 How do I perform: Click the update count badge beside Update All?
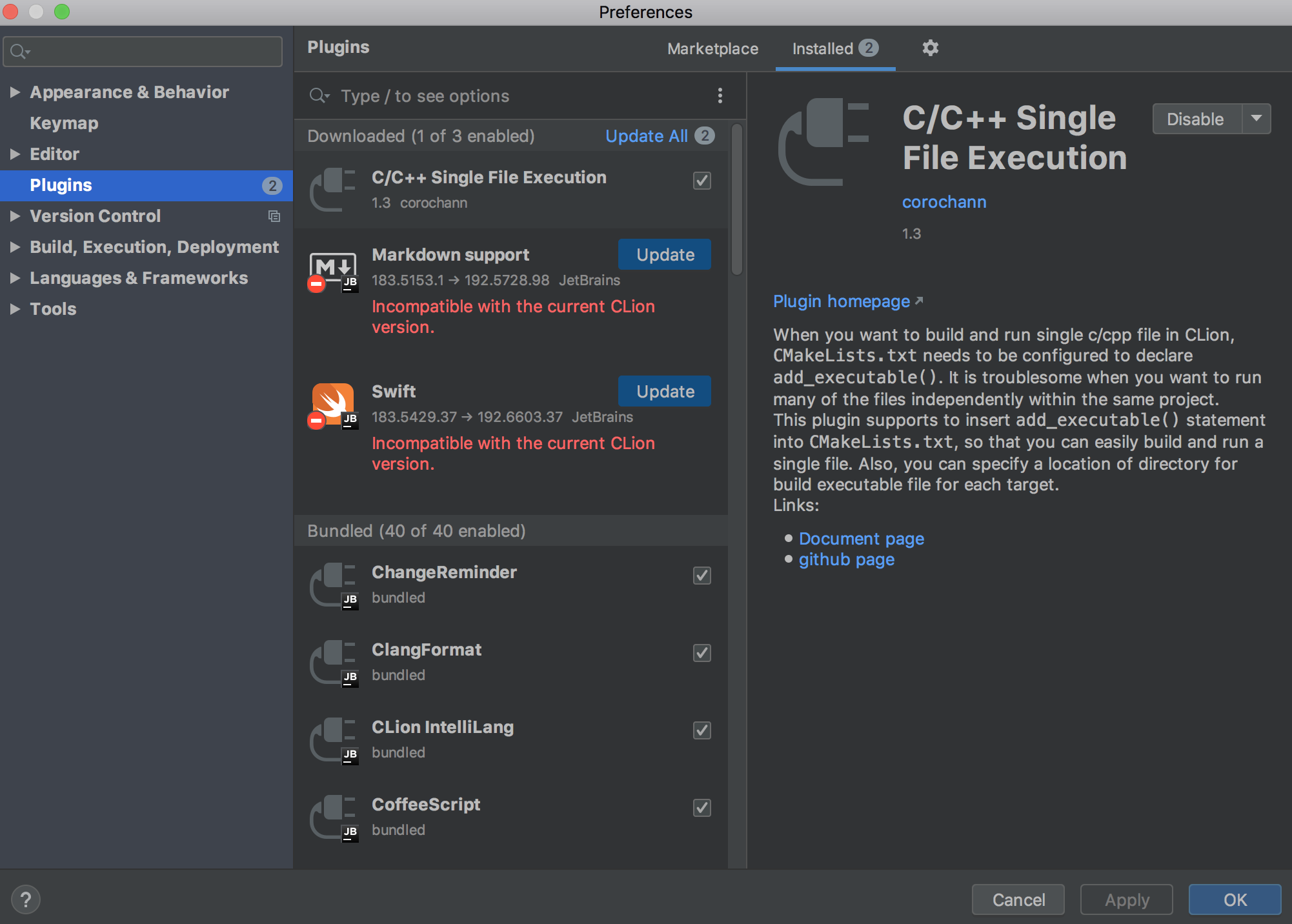pos(705,136)
